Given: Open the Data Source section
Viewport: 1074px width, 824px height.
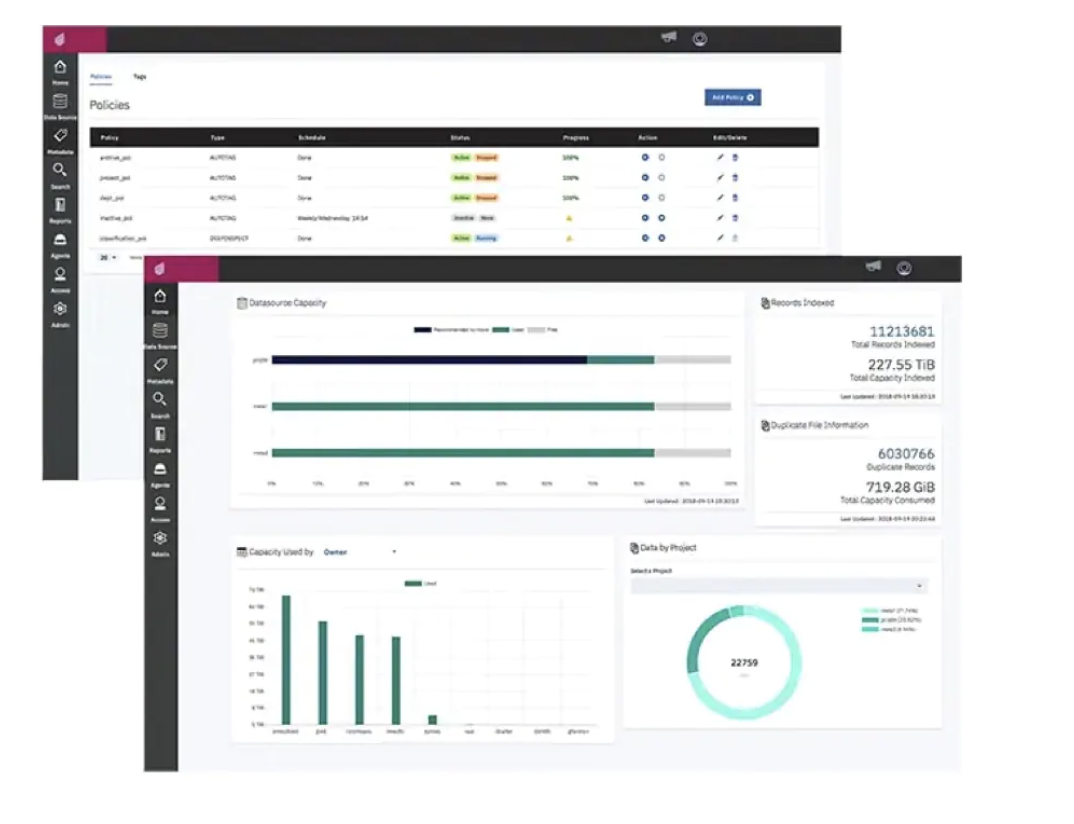Looking at the screenshot, I should (161, 330).
